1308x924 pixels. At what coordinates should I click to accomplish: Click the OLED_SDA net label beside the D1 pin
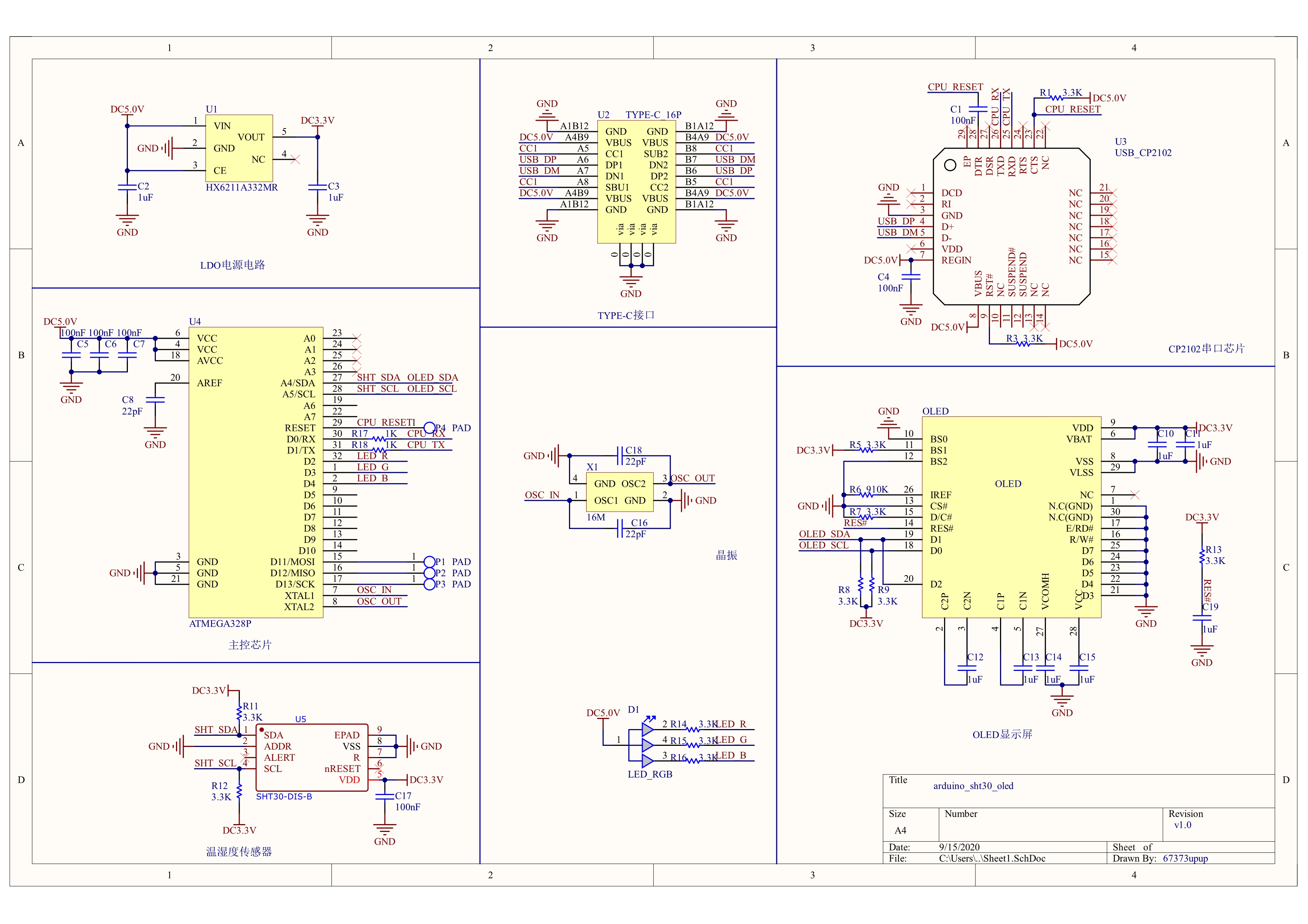point(824,534)
